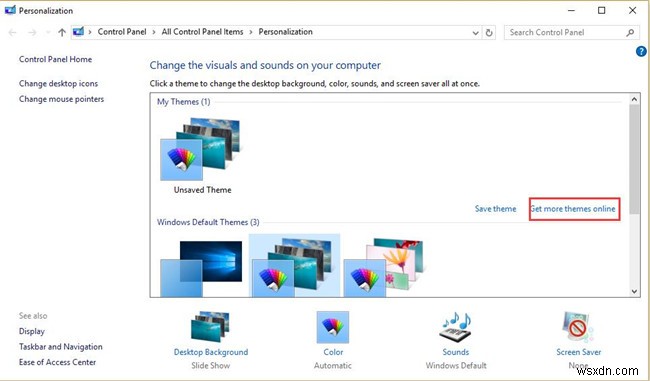Click the Personalization breadcrumb
650x381 pixels.
(286, 32)
